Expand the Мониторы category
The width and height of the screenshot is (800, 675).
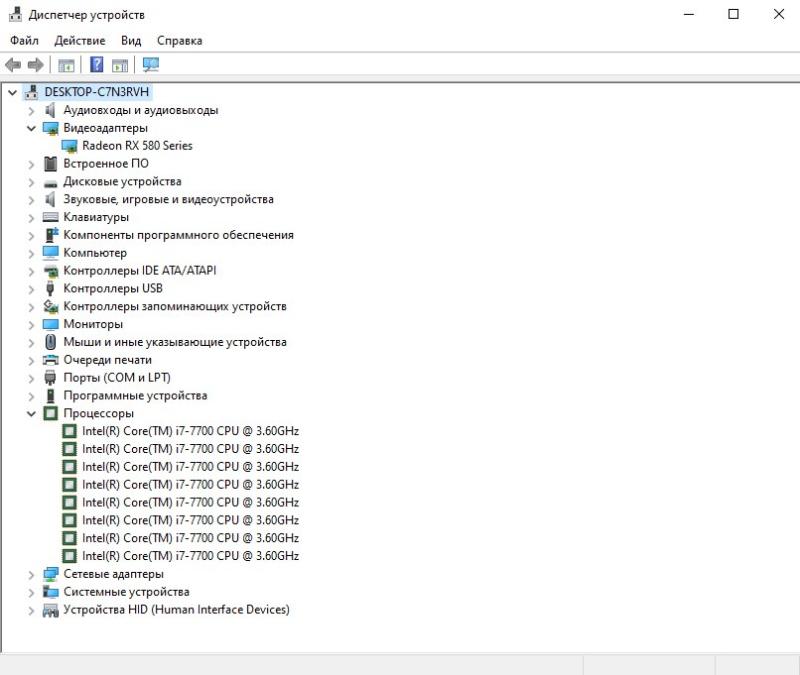coord(31,325)
